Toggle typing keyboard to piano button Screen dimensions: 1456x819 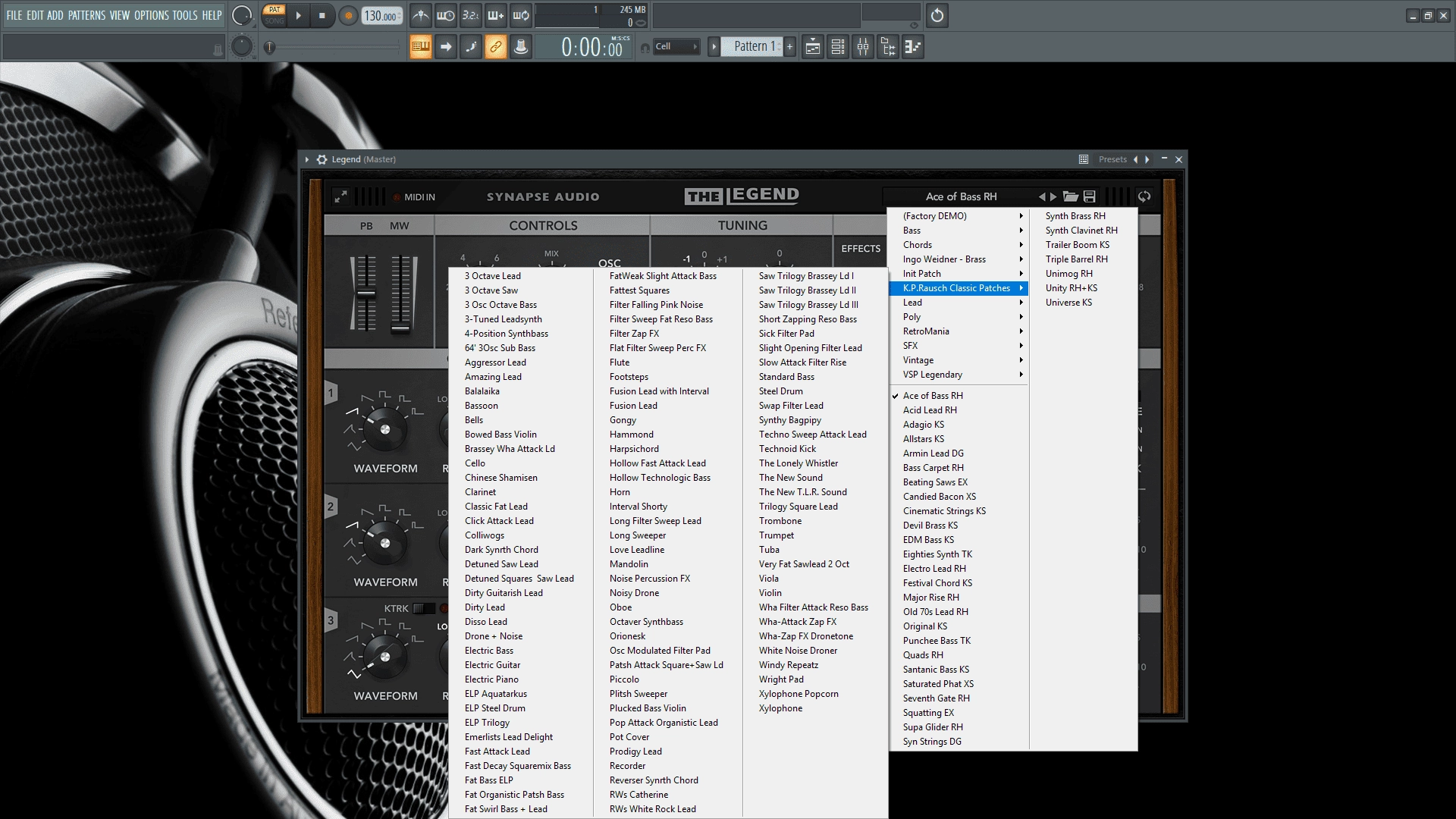click(x=420, y=47)
